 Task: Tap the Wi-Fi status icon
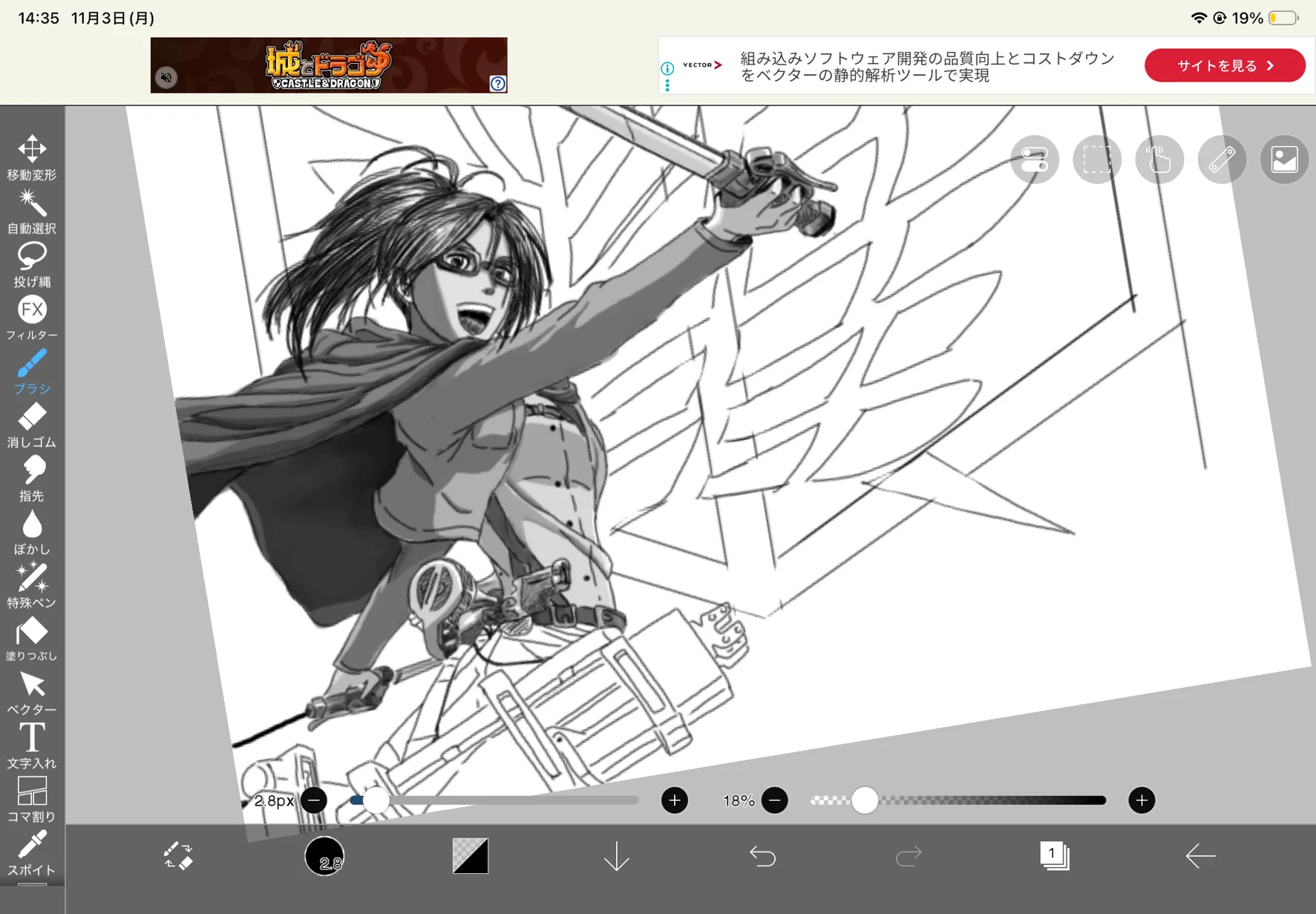point(1198,18)
